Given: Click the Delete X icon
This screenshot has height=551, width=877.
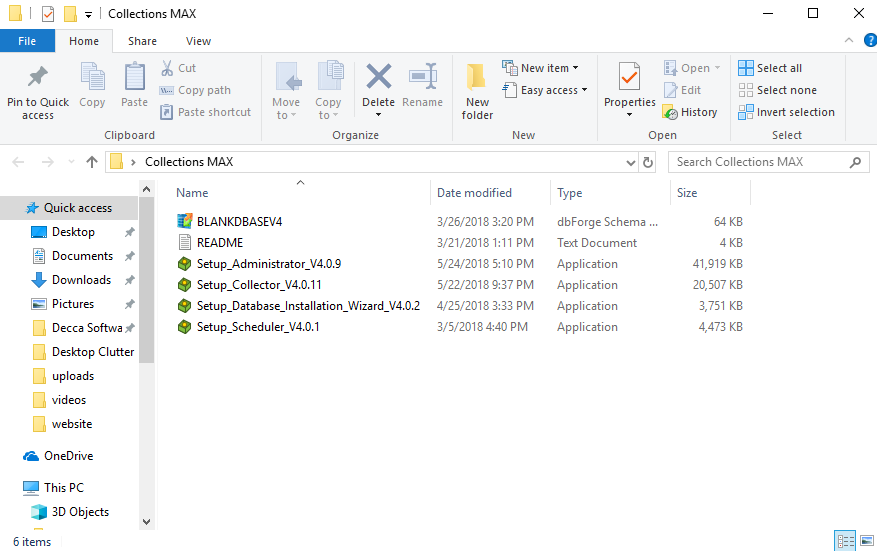Looking at the screenshot, I should pyautogui.click(x=379, y=76).
